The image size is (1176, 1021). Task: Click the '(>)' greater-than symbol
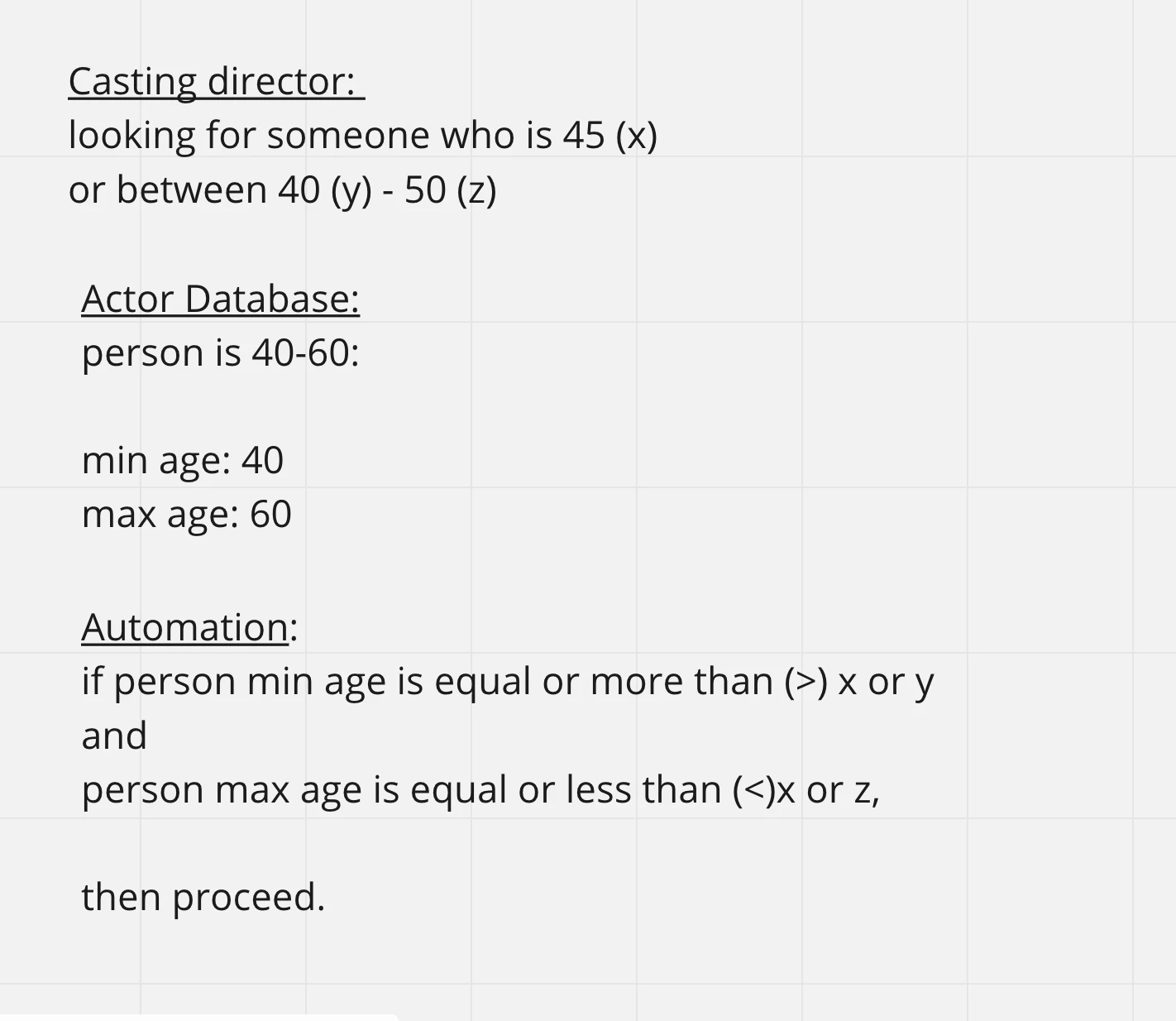click(x=806, y=682)
